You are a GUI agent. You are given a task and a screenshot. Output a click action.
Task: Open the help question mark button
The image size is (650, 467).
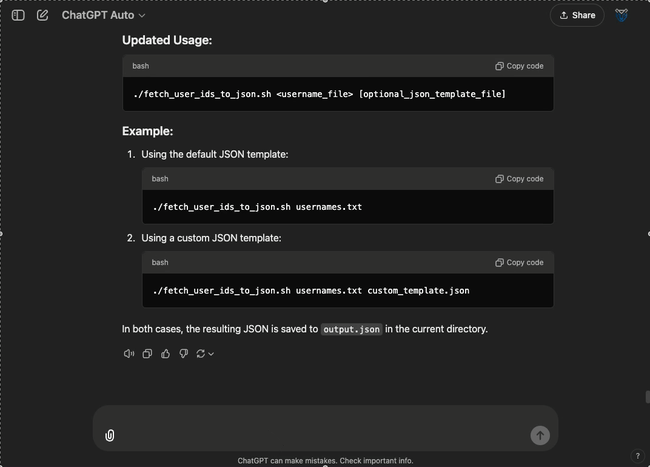[638, 456]
